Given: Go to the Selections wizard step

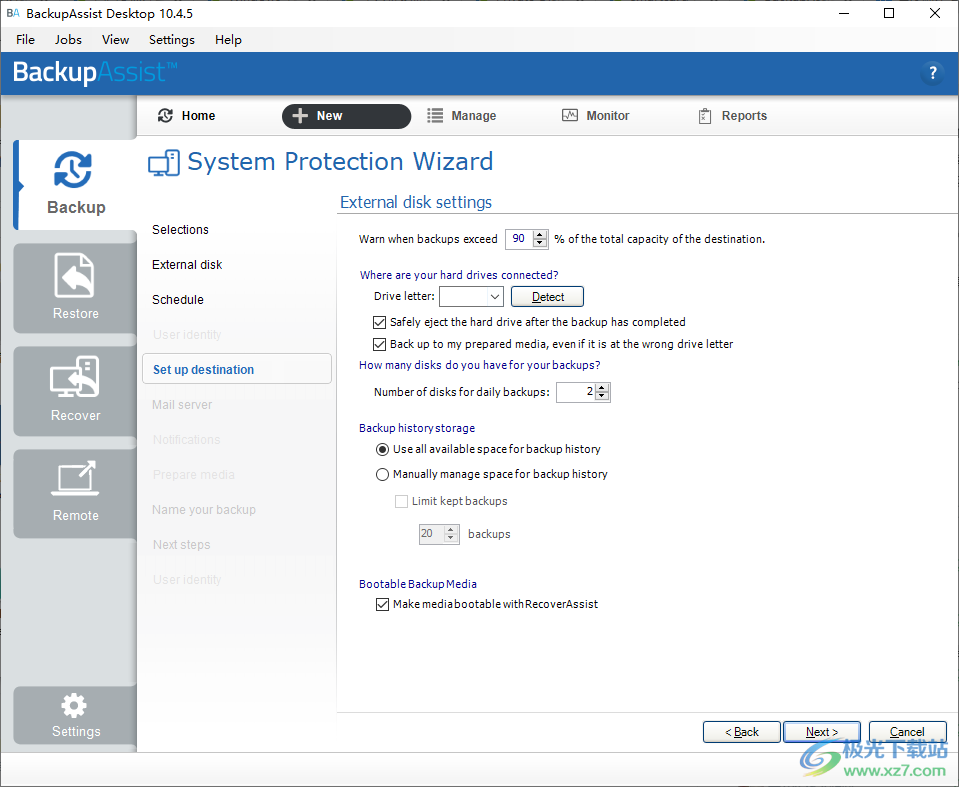Looking at the screenshot, I should point(180,230).
